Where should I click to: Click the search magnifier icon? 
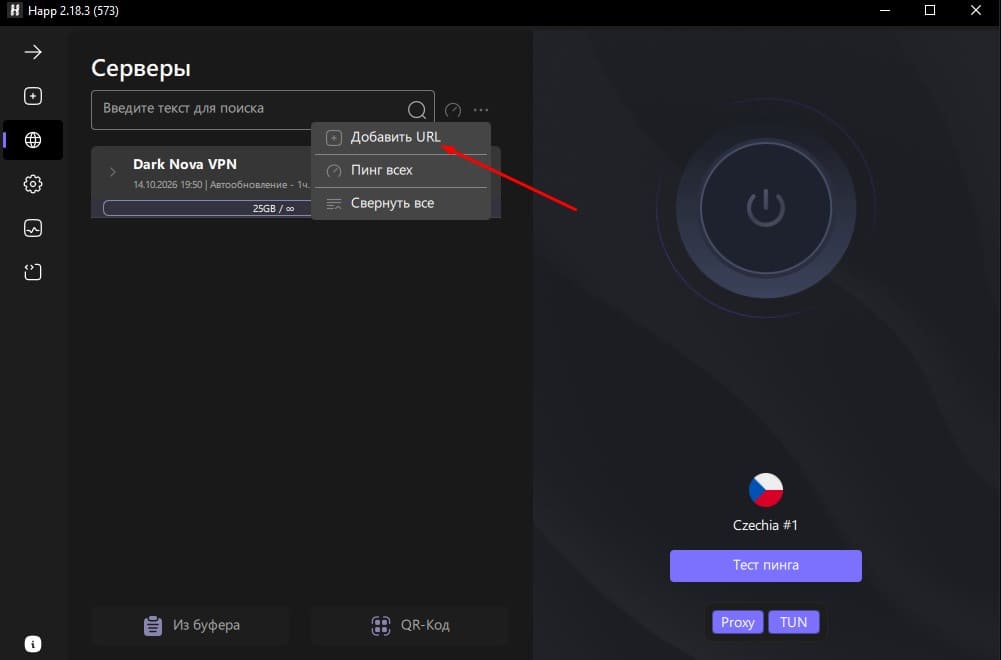pyautogui.click(x=416, y=110)
